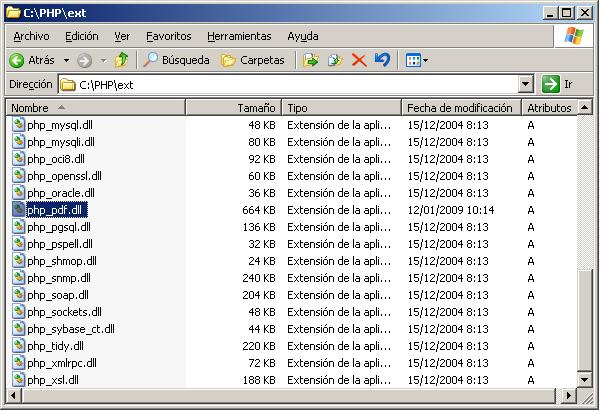Sort by Fecha de modificación column
Image resolution: width=599 pixels, height=410 pixels.
(x=461, y=108)
